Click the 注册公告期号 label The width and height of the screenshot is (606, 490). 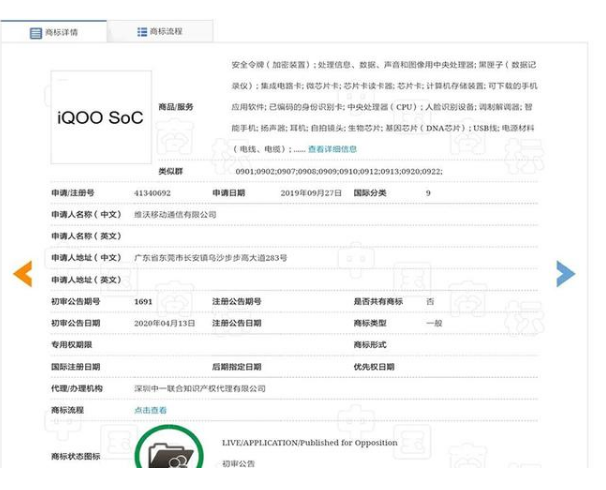tap(237, 301)
